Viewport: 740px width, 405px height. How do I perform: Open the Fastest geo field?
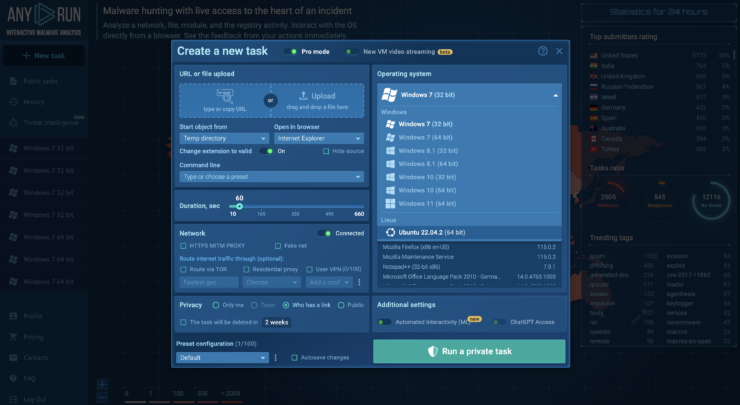click(209, 282)
